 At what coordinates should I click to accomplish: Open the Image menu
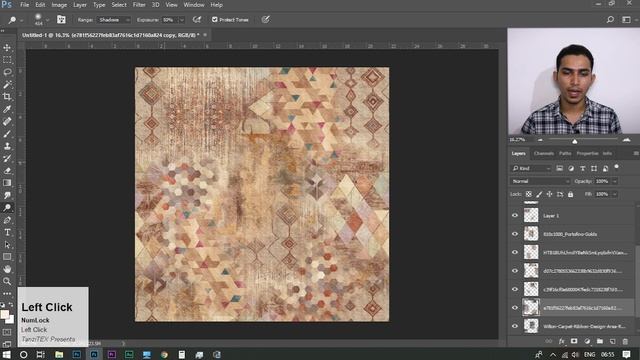(59, 5)
